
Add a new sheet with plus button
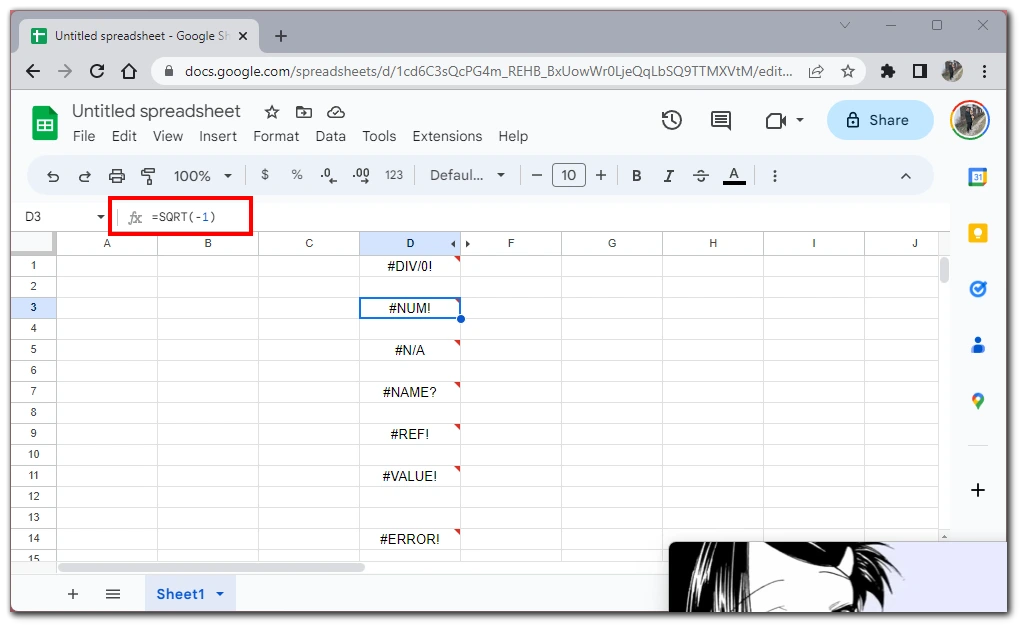pos(73,594)
